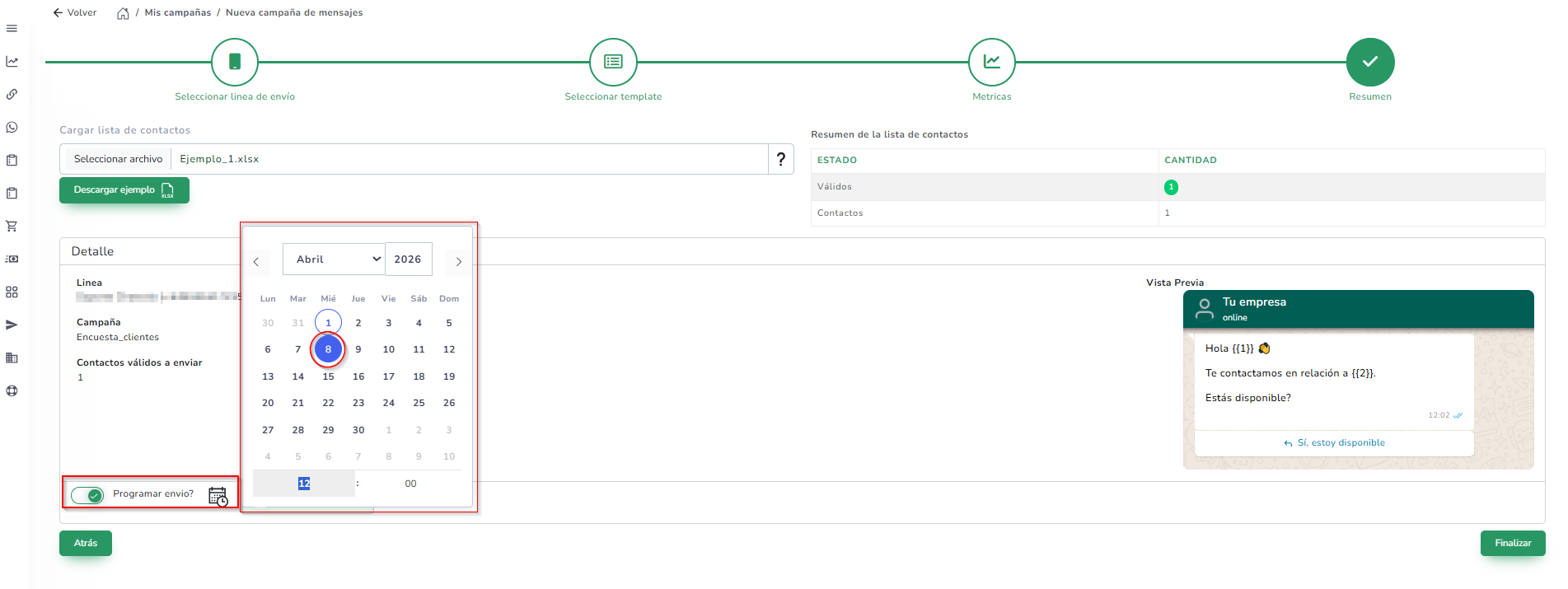Go to previous month in calendar
Image resolution: width=1568 pixels, height=589 pixels.
256,262
